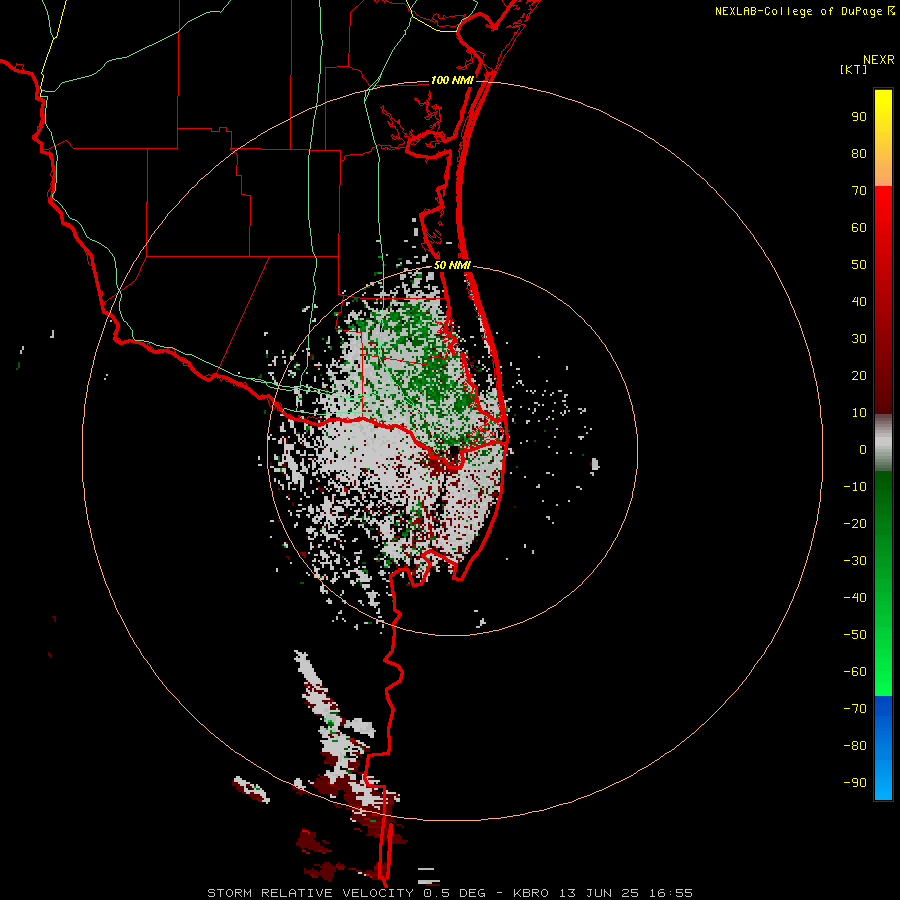Click the 20 value on the velocity scale
The height and width of the screenshot is (900, 900).
pos(859,375)
